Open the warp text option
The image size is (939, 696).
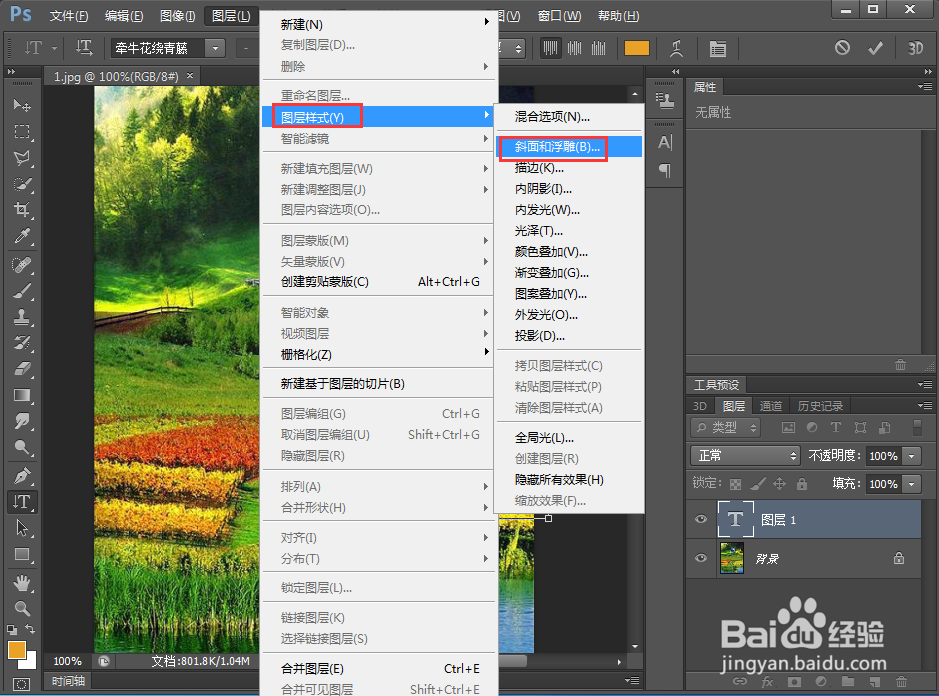coord(676,48)
